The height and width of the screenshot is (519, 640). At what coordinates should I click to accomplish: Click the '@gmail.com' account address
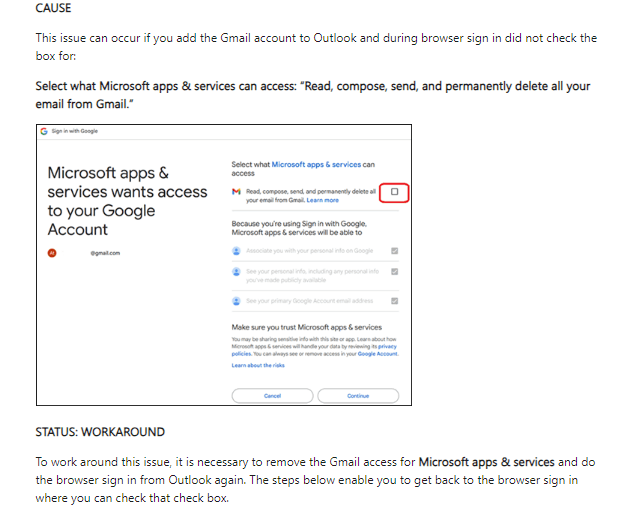[x=105, y=253]
